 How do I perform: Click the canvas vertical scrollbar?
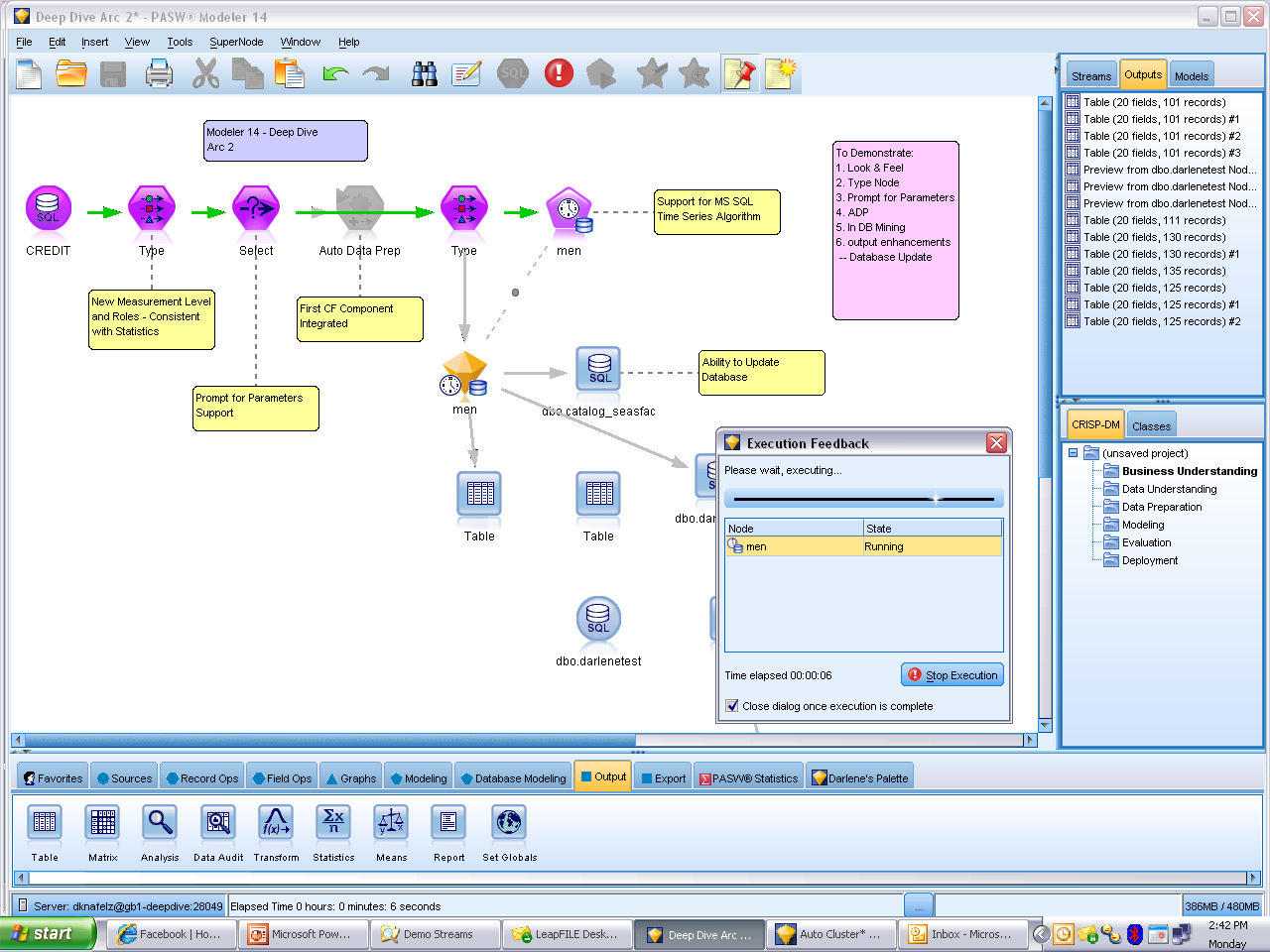(x=1044, y=415)
